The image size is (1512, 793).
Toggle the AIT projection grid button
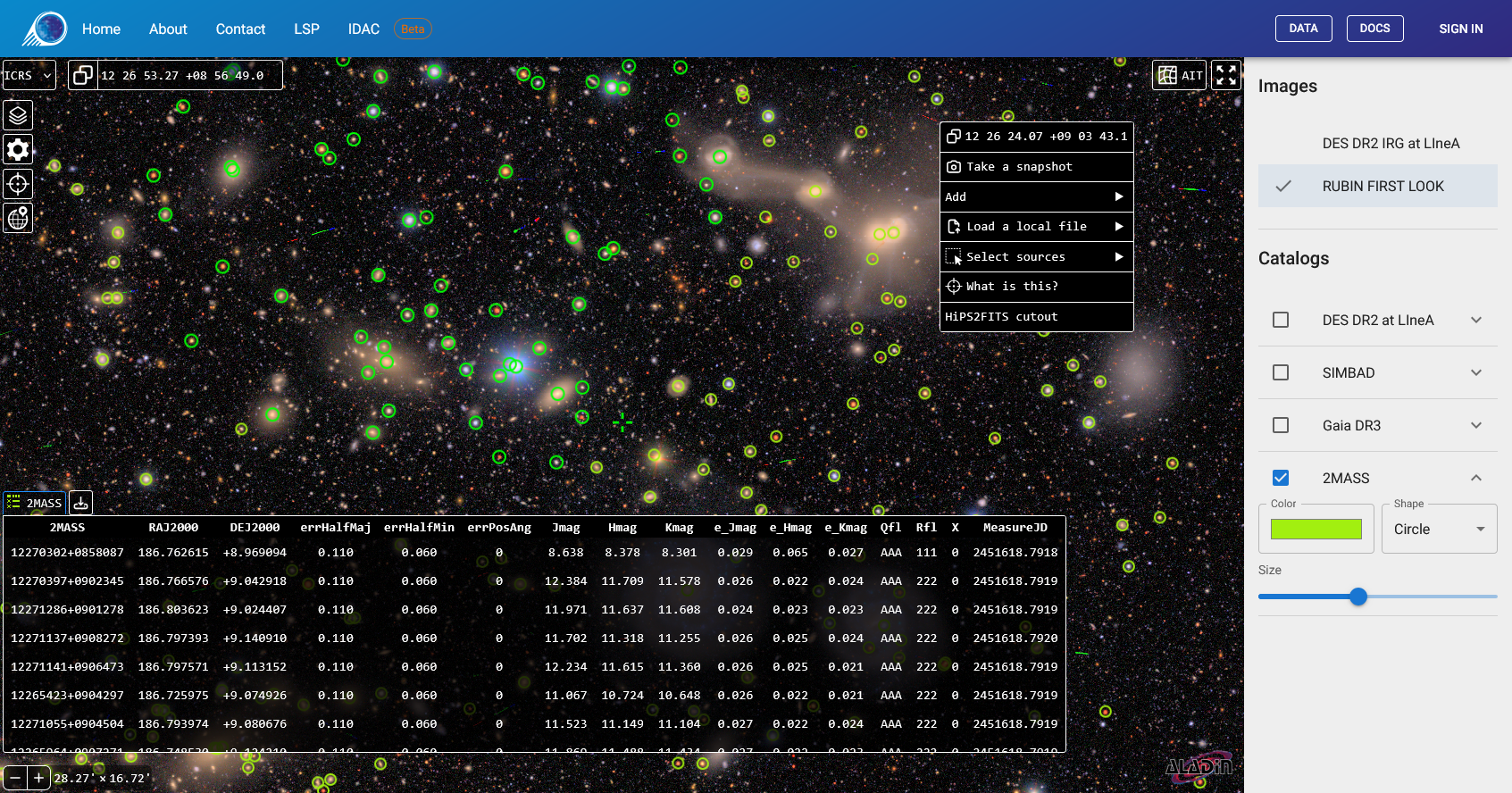coord(1180,75)
